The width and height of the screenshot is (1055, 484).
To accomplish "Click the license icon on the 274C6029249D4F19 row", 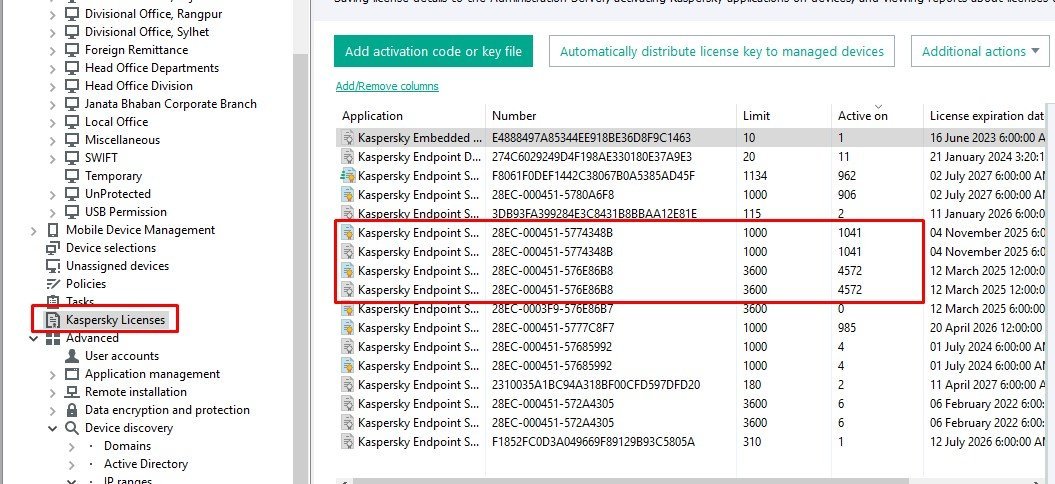I will pos(348,157).
